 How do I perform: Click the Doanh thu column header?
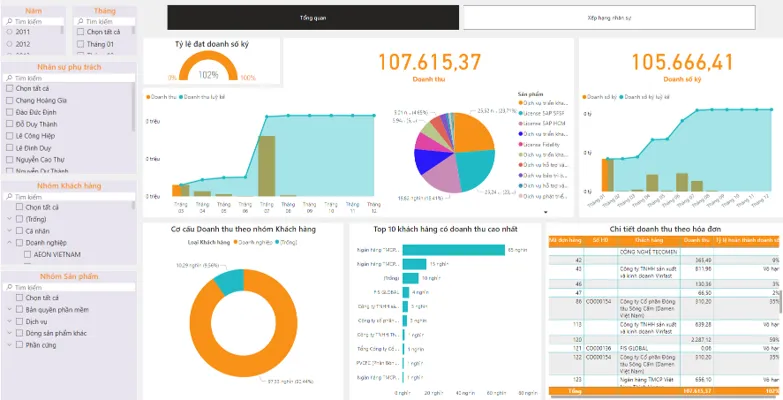point(697,241)
